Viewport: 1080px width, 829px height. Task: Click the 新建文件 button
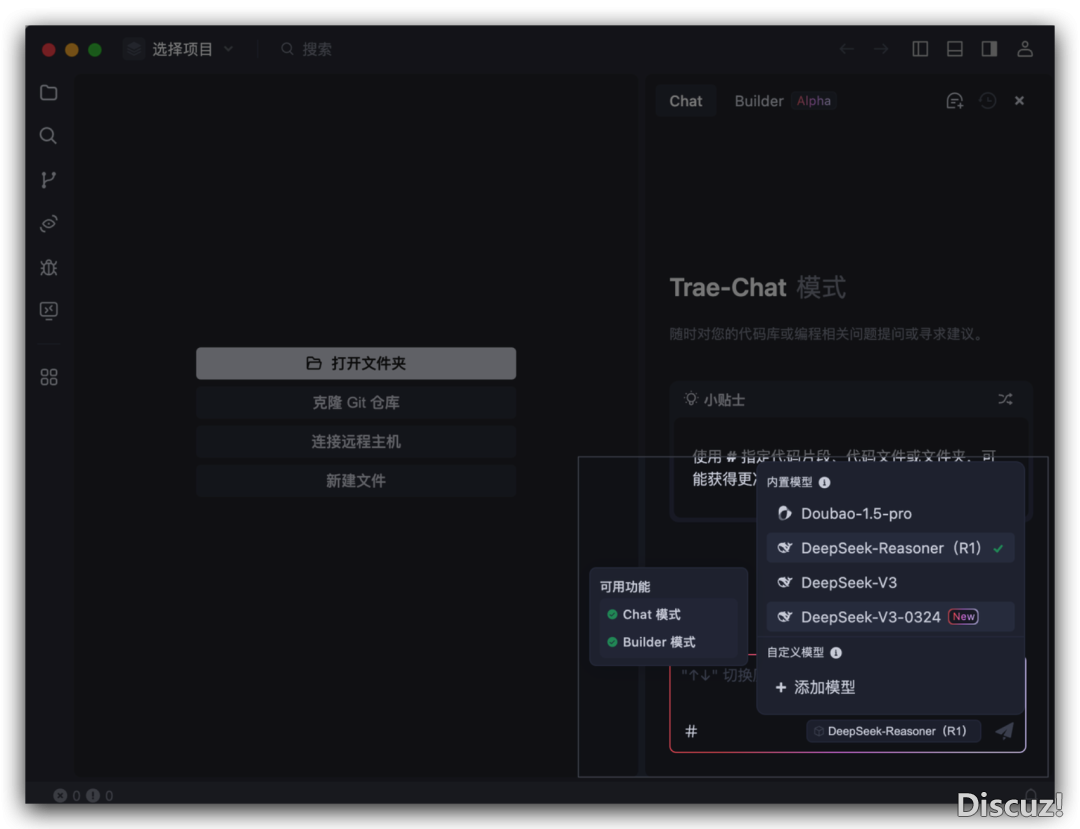coord(356,481)
